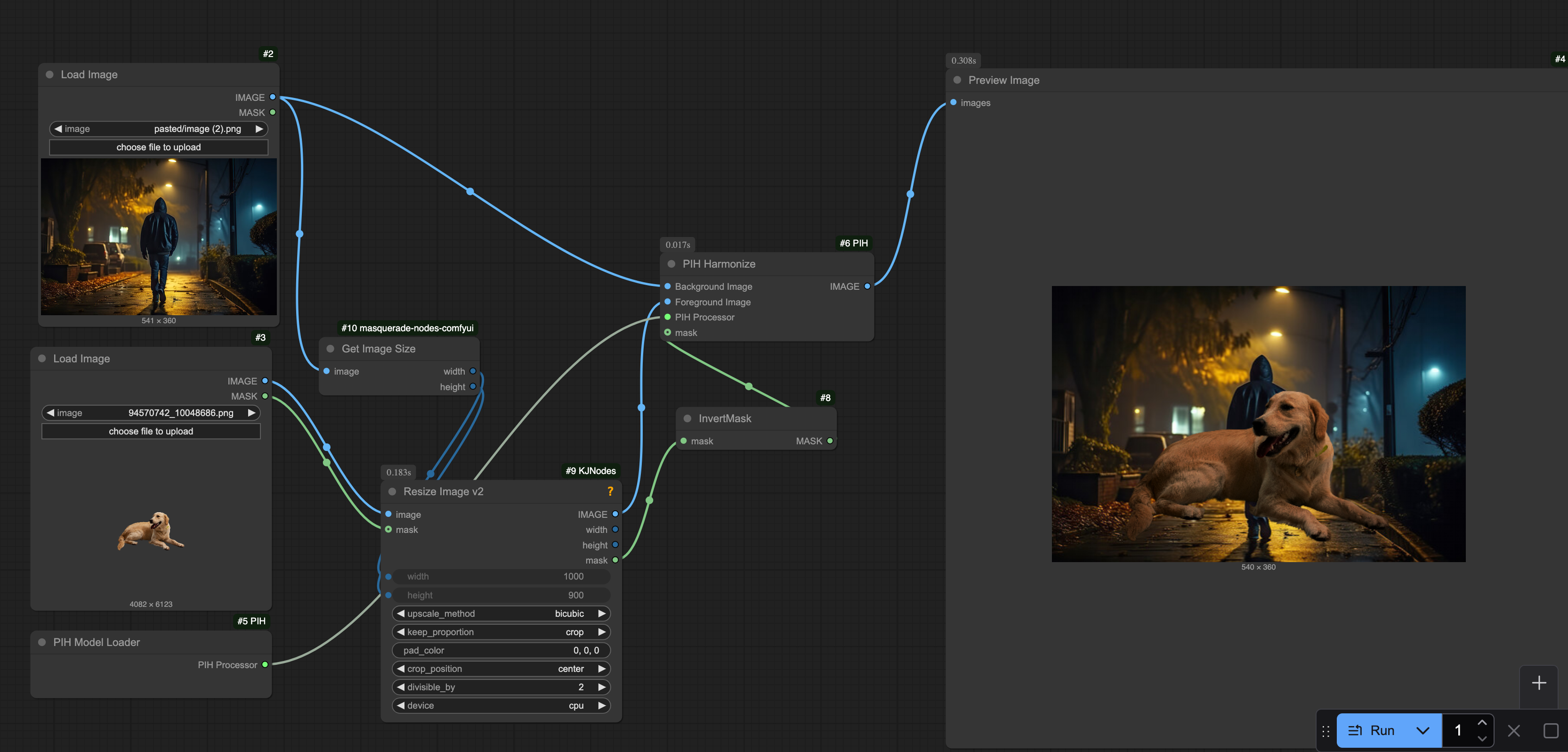Collapse the Resize Image v2 node dot

point(393,491)
